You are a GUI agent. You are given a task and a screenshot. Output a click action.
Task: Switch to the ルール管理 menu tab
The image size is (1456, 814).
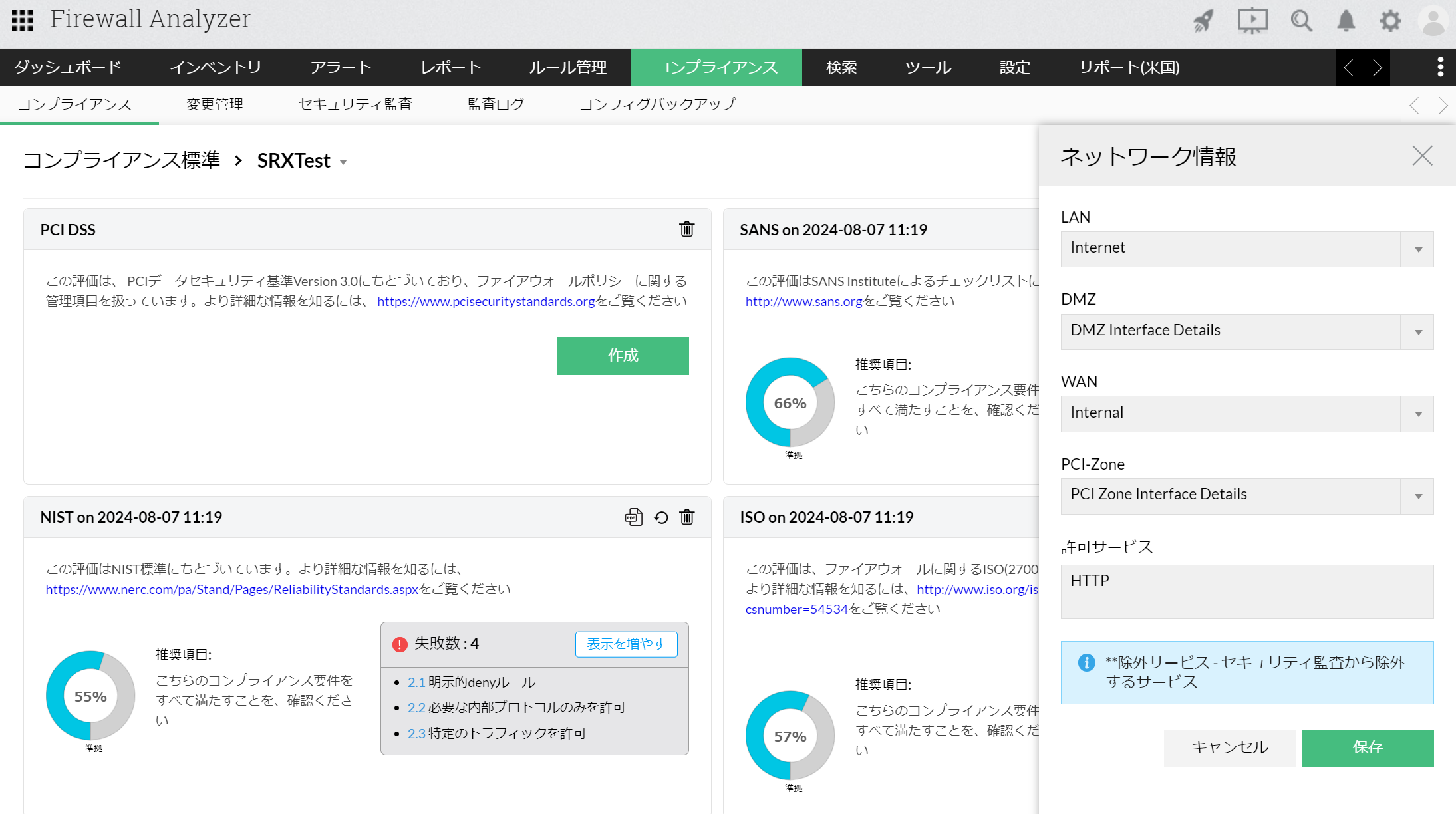point(567,67)
